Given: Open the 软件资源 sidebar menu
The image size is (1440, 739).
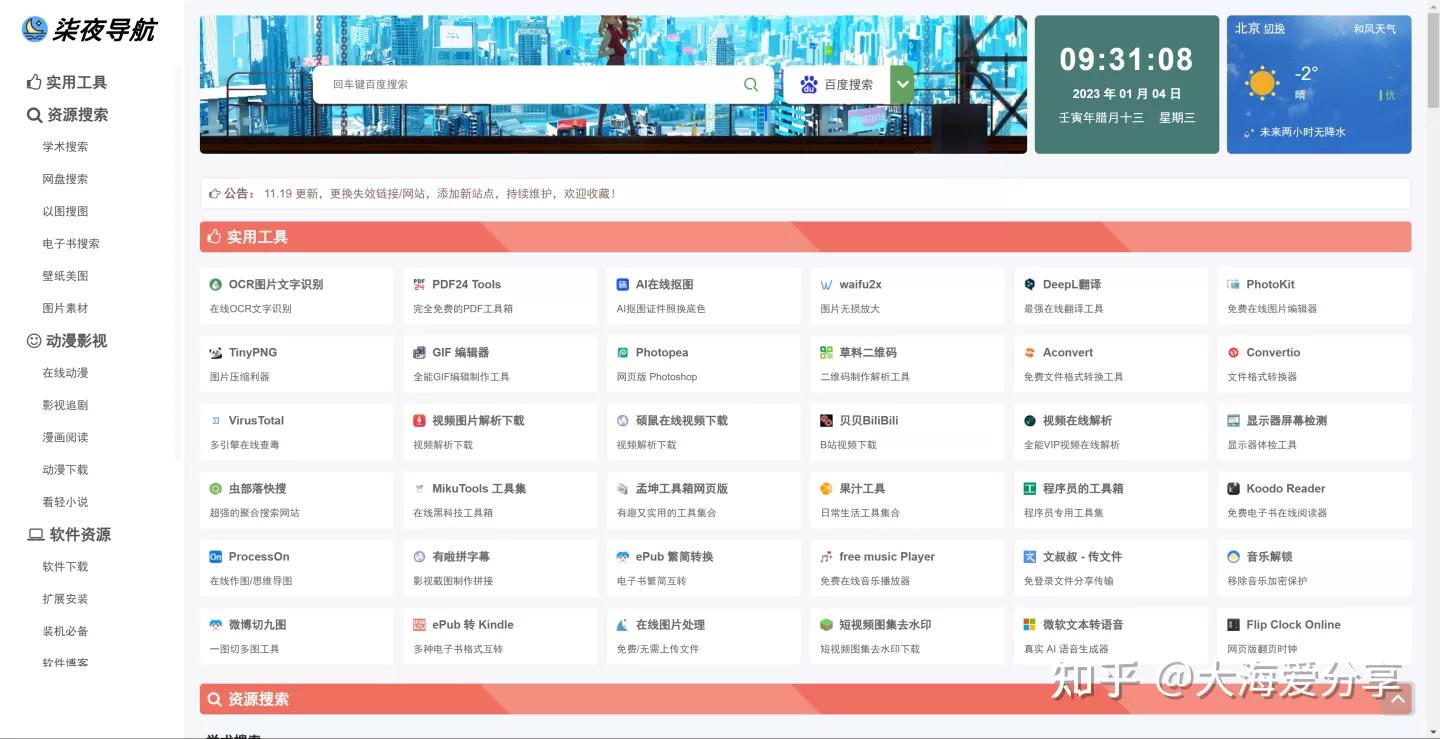Looking at the screenshot, I should pos(67,534).
